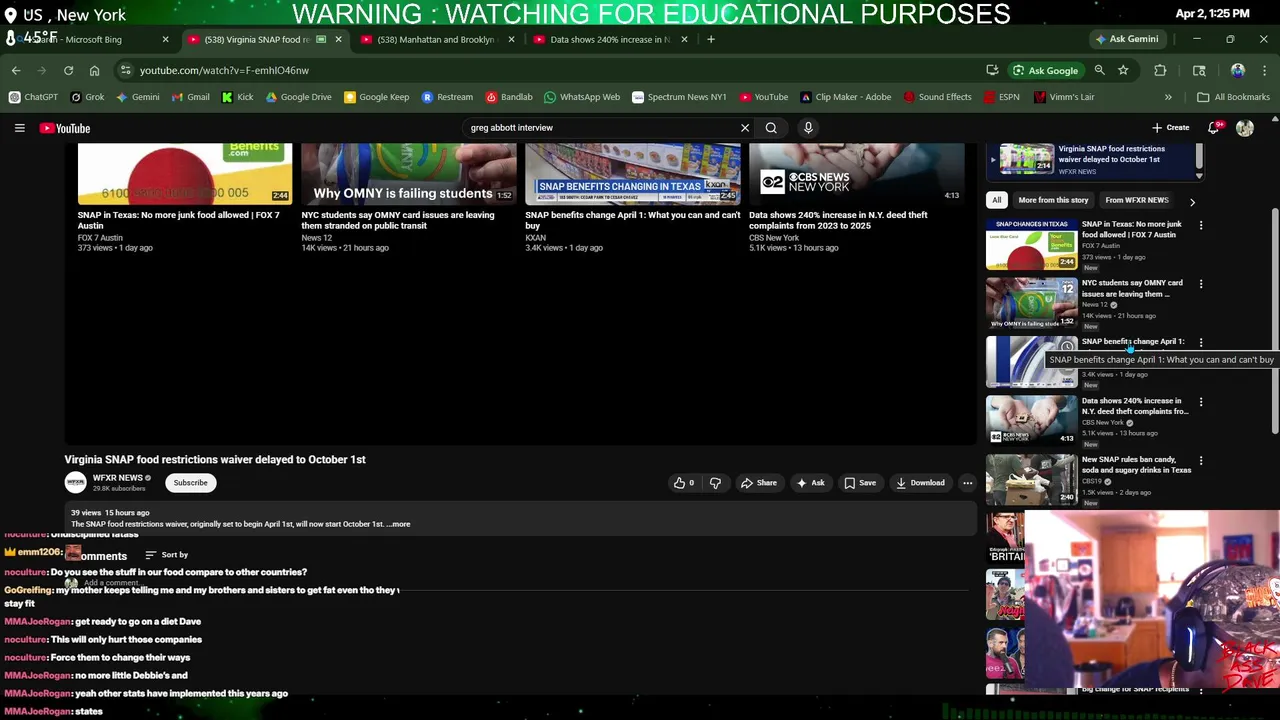The height and width of the screenshot is (720, 1280).
Task: Open options for SNAP in Texas video
Action: 1201,226
